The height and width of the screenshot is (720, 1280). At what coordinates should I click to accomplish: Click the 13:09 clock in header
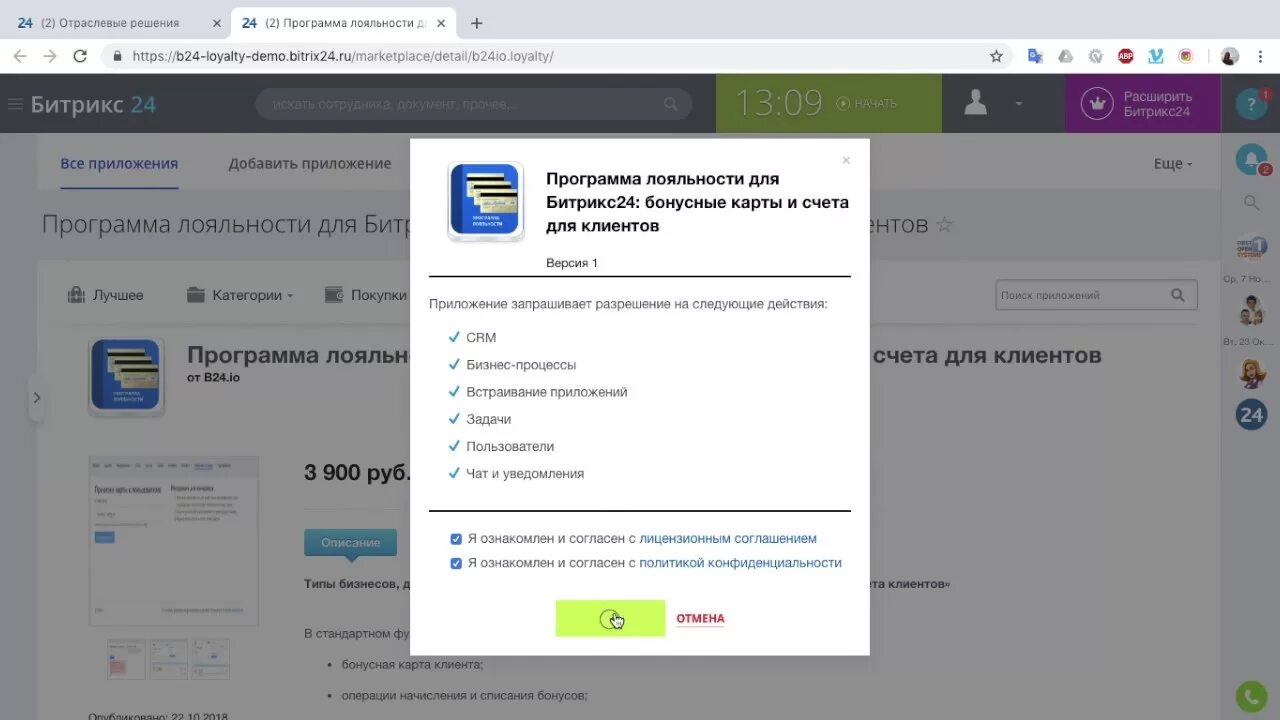pyautogui.click(x=779, y=103)
